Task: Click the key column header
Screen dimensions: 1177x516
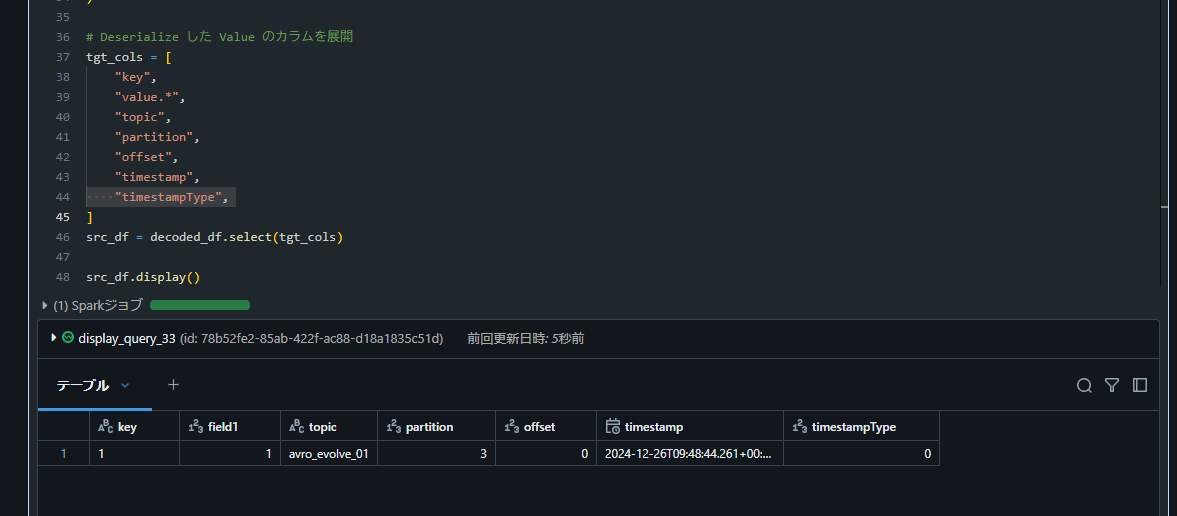Action: point(134,427)
